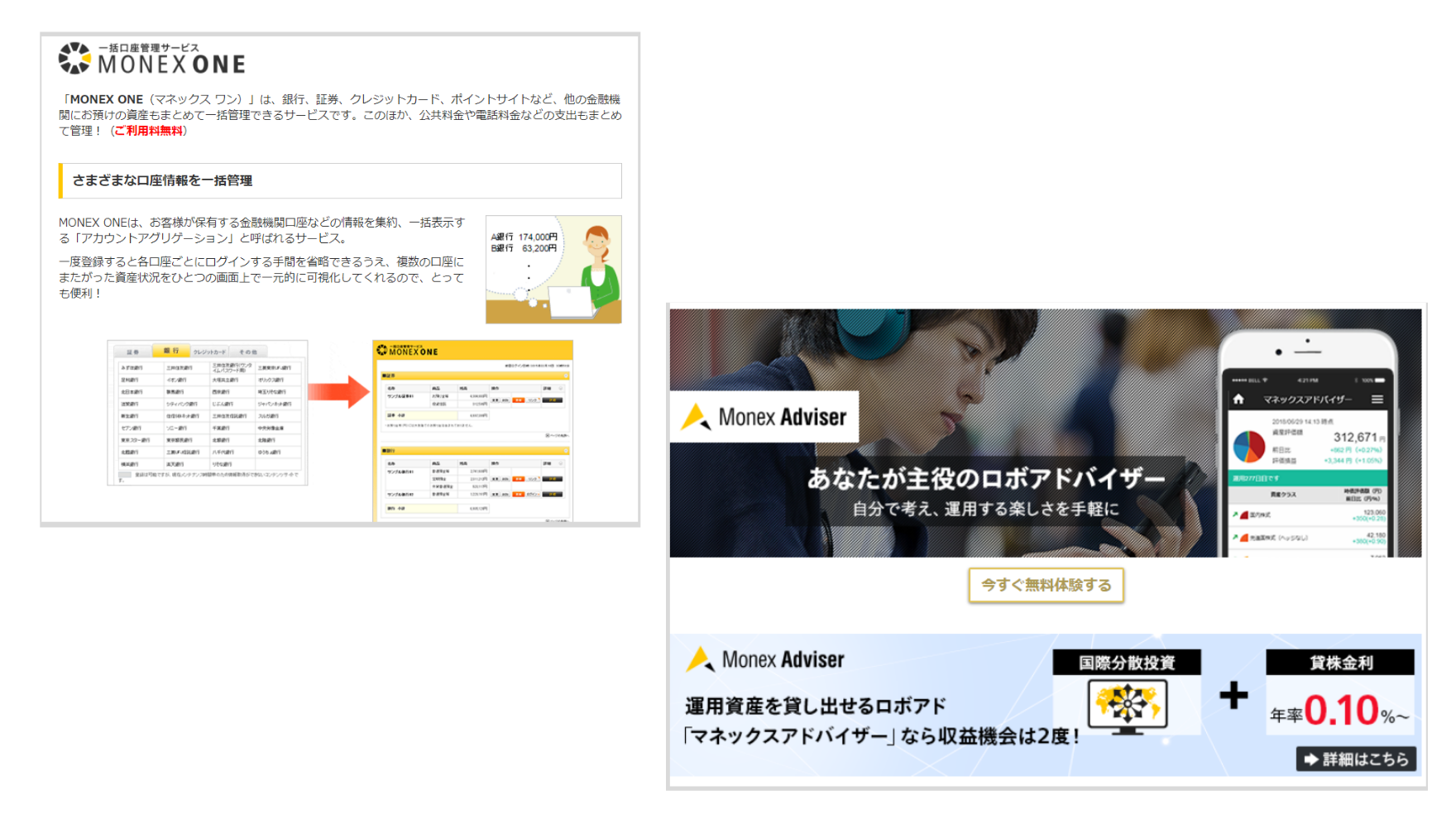Click the bank list table thumbnail
The width and height of the screenshot is (1456, 819).
pos(208,412)
